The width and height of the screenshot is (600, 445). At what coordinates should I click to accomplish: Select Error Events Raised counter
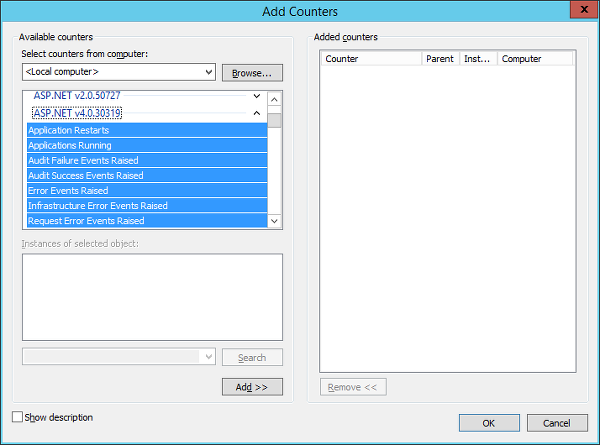point(147,191)
